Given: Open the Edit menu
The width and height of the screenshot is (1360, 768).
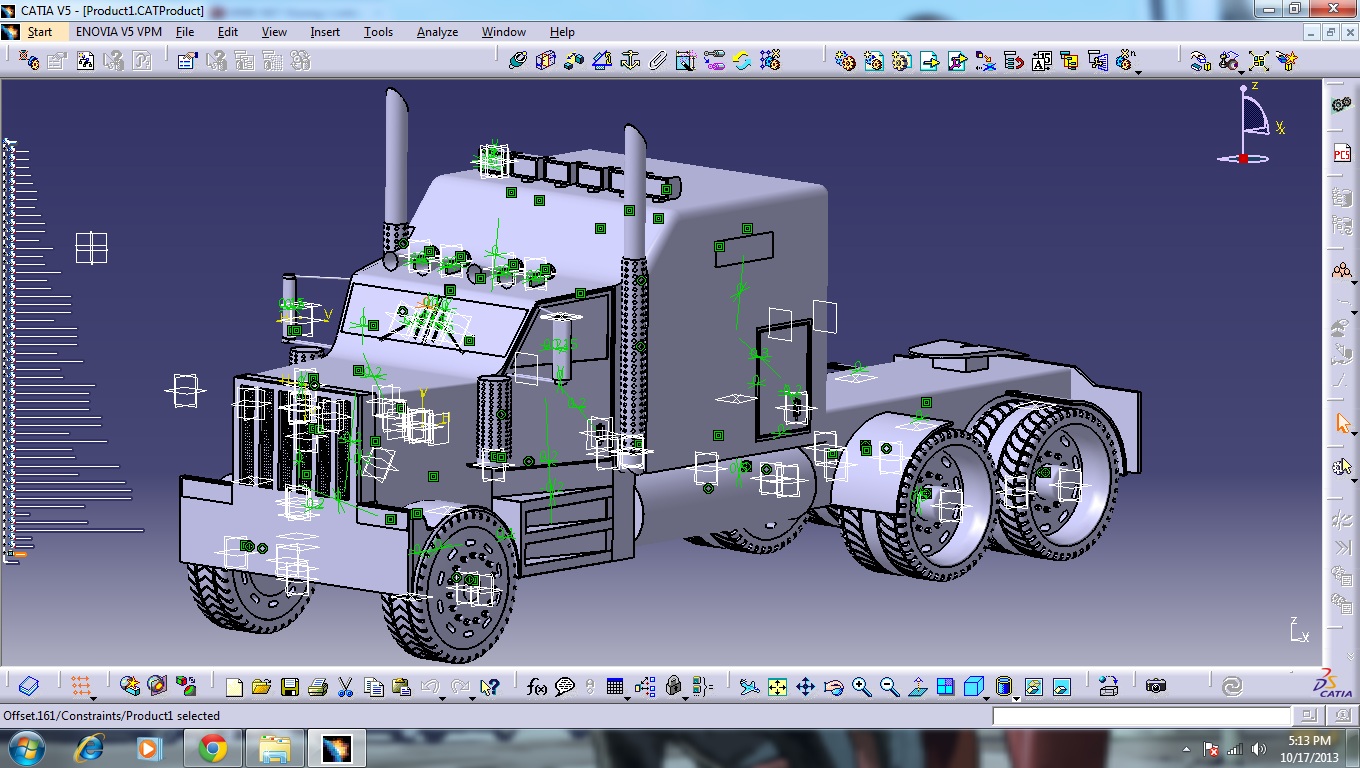Looking at the screenshot, I should point(228,32).
